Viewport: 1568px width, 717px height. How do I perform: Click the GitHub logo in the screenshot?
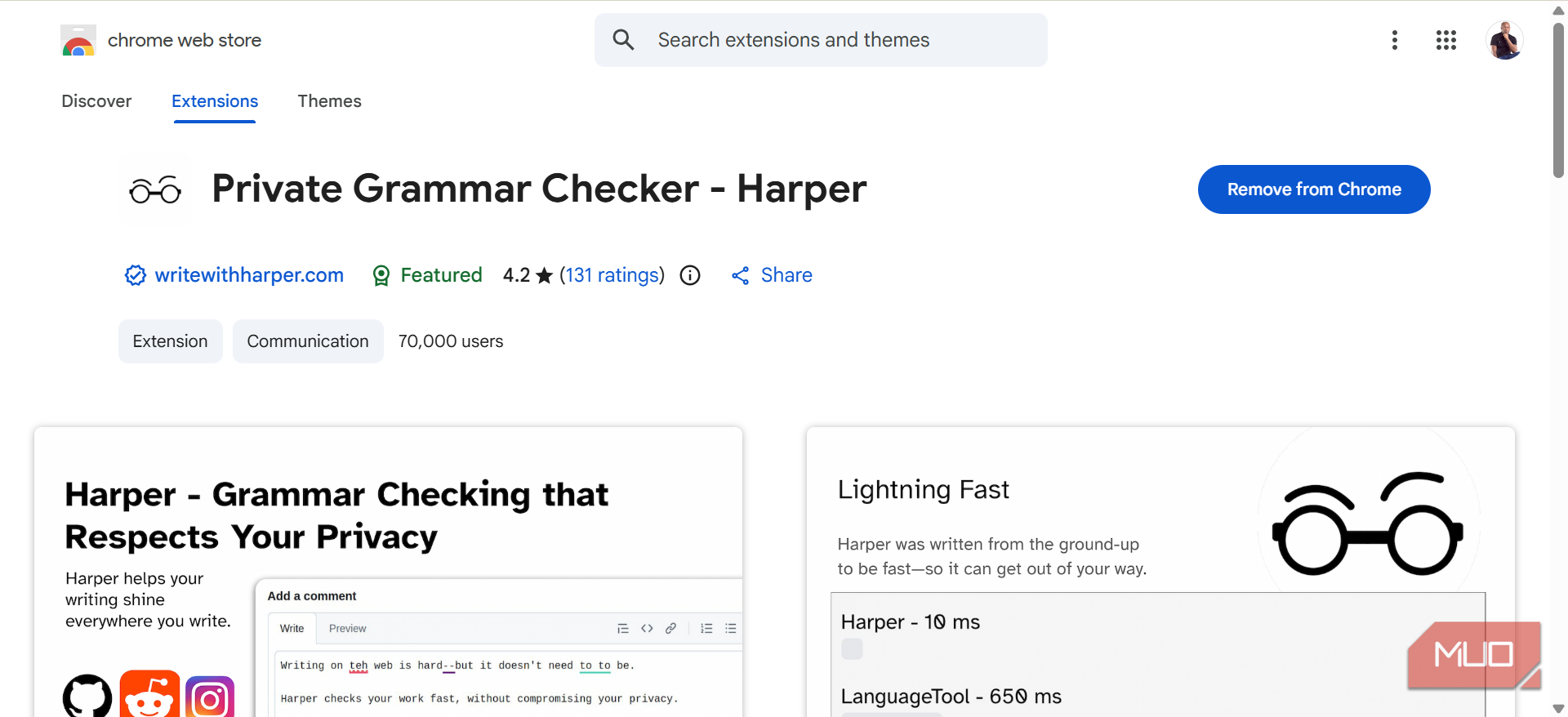[87, 697]
